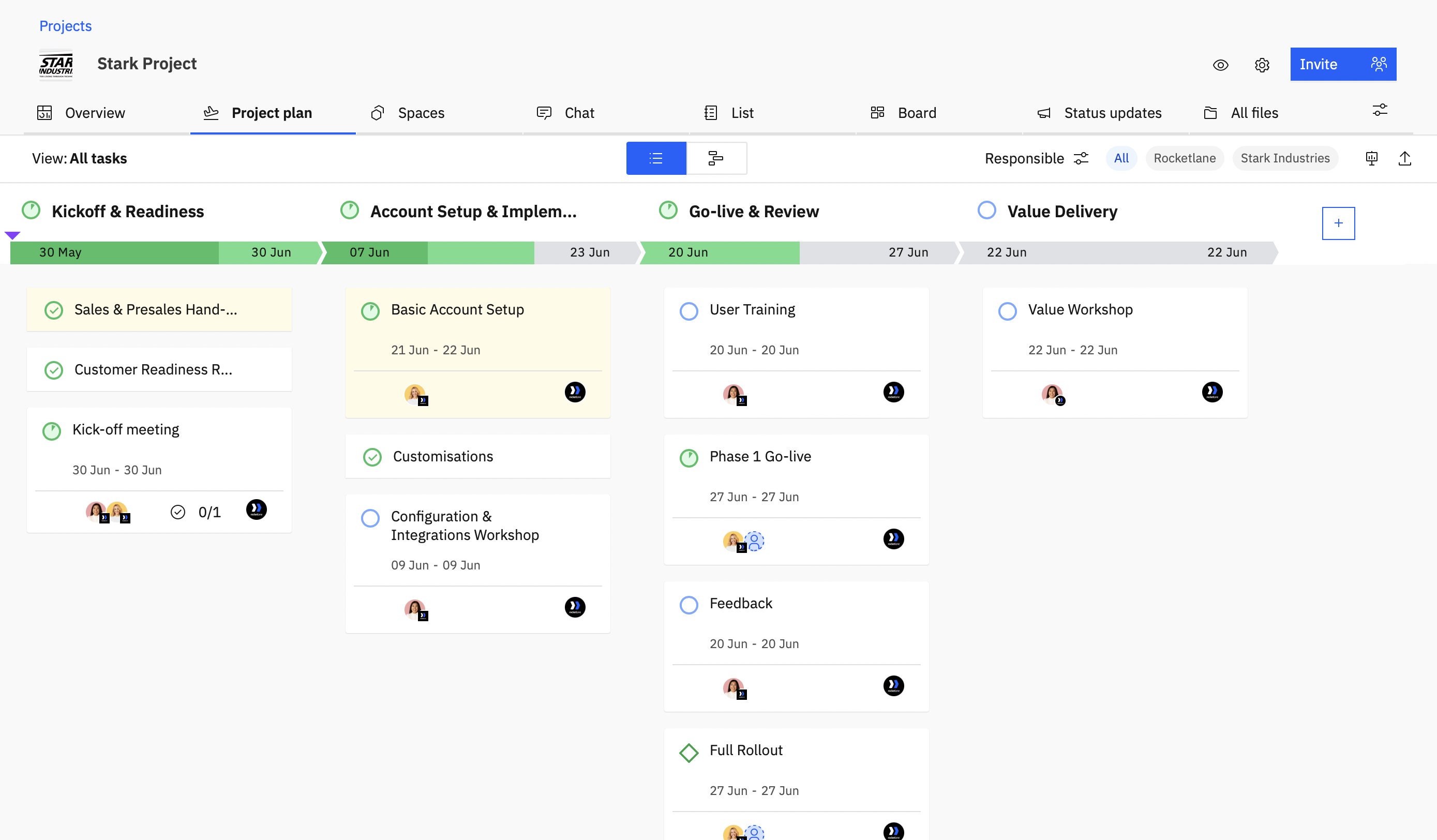The width and height of the screenshot is (1437, 840).
Task: Mark User Training task status circle
Action: [689, 311]
